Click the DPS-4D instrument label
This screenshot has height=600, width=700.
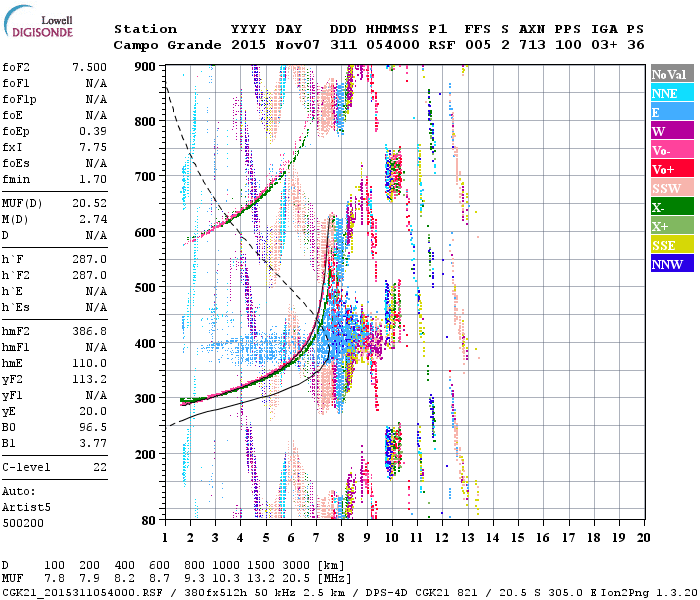tap(387, 593)
